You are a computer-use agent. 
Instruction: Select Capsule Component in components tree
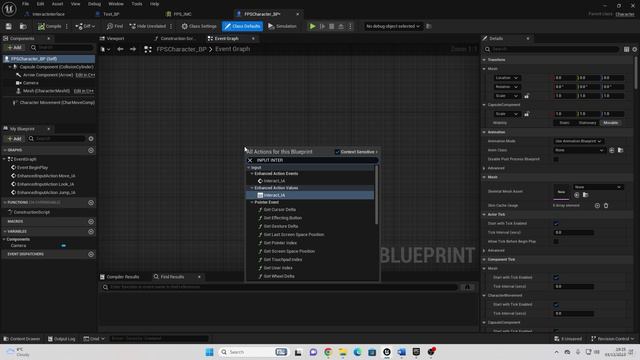(56, 67)
